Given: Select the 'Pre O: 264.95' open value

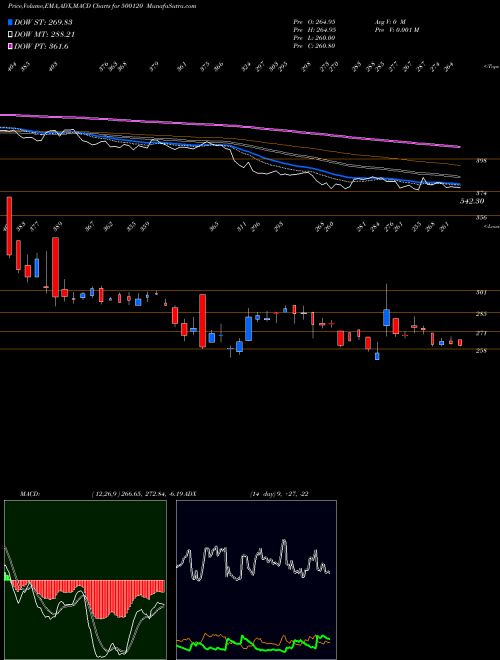Looking at the screenshot, I should point(314,21).
